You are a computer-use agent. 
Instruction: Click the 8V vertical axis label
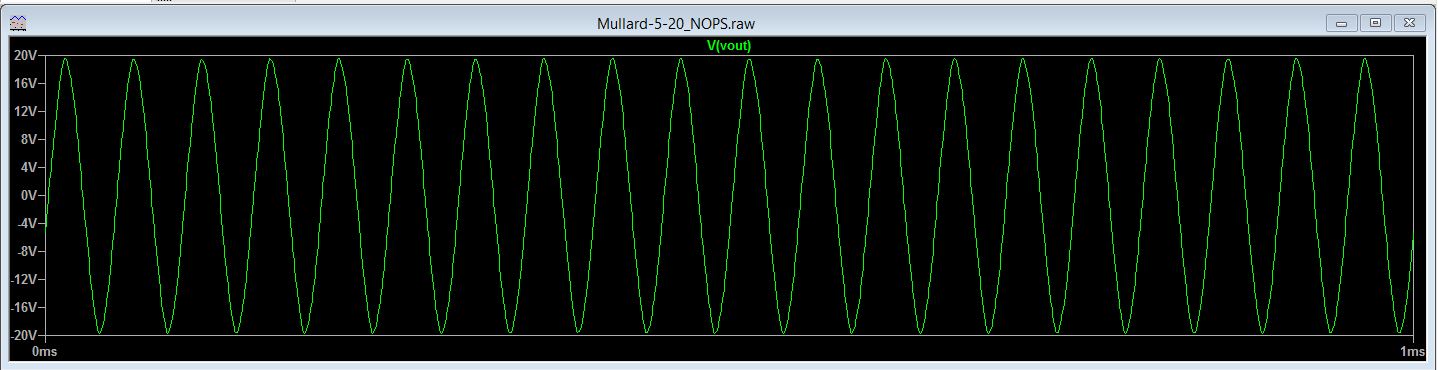coord(29,140)
